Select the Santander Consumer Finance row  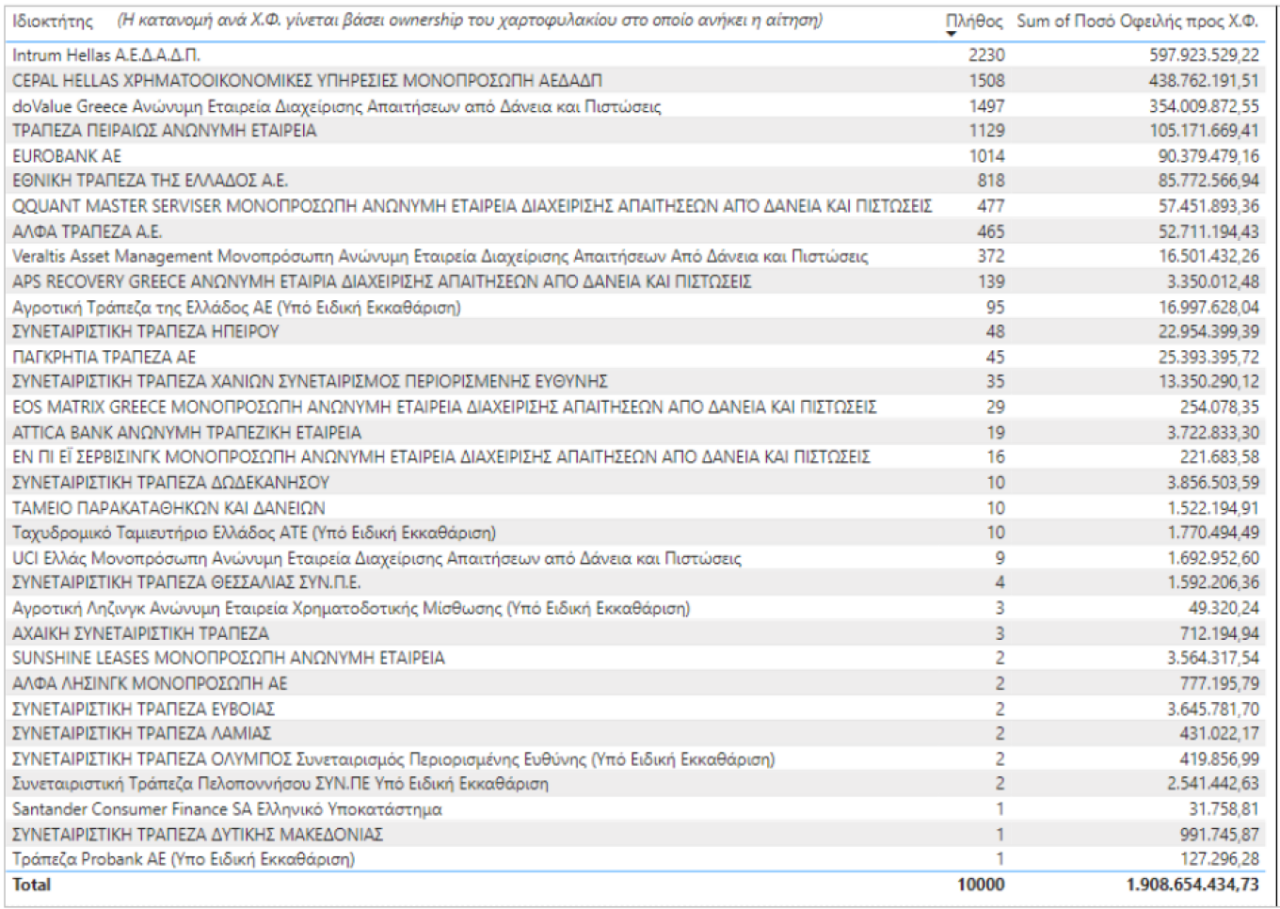(227, 809)
